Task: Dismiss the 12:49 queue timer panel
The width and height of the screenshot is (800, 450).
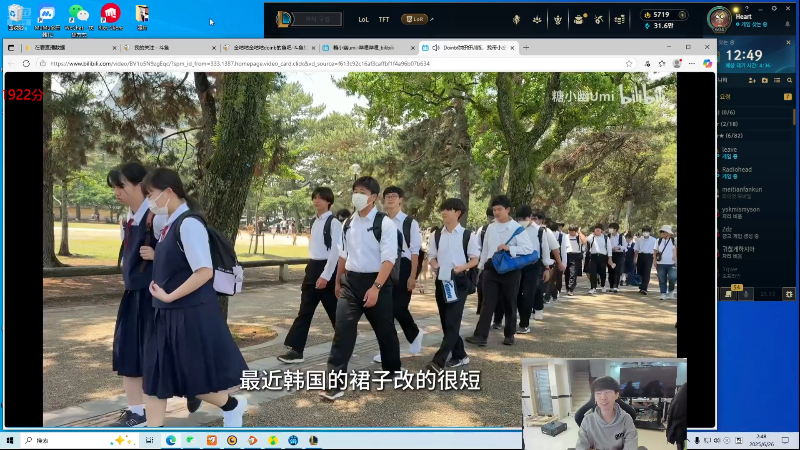Action: (788, 43)
